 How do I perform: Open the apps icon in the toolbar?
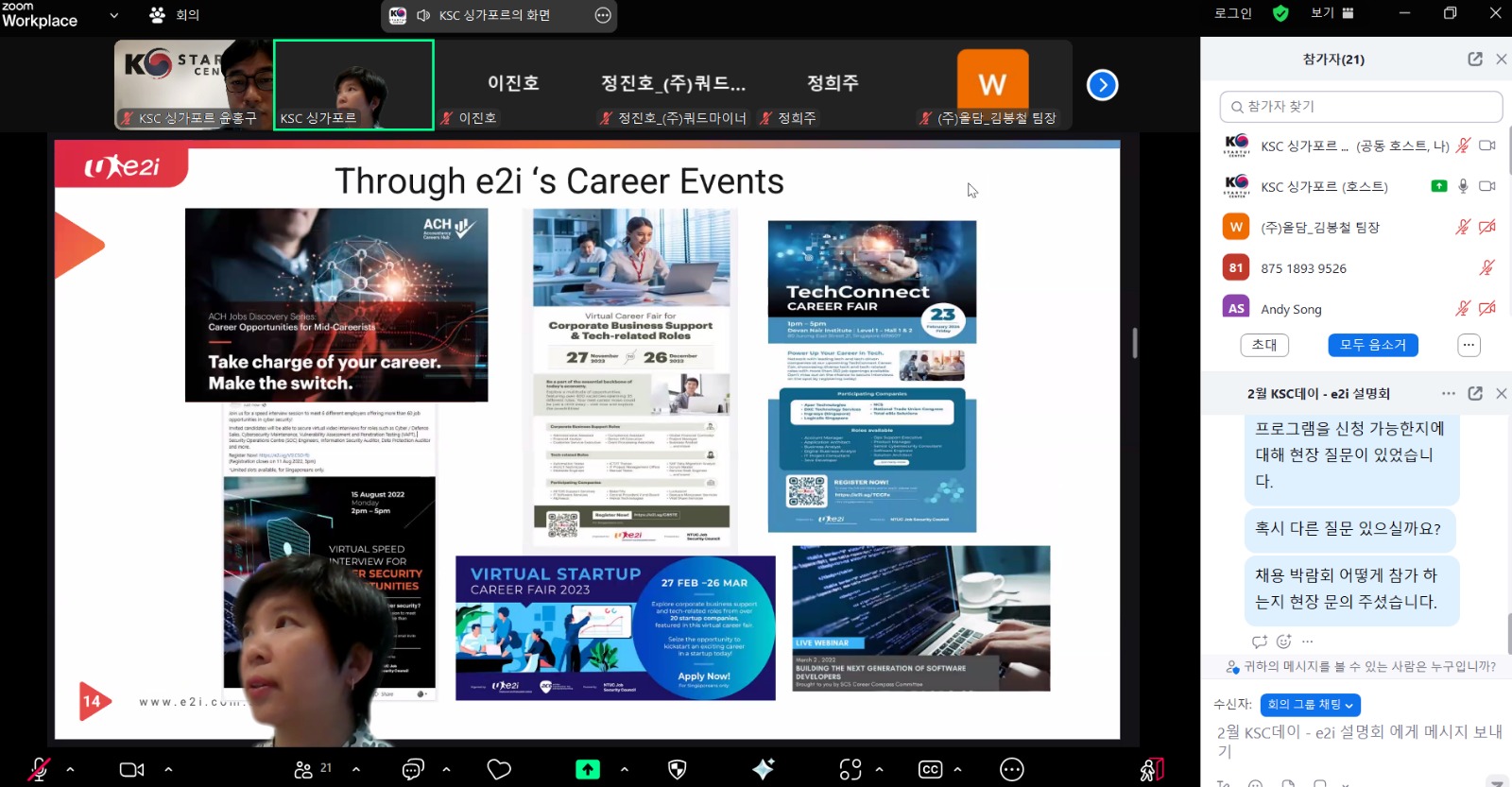point(850,770)
